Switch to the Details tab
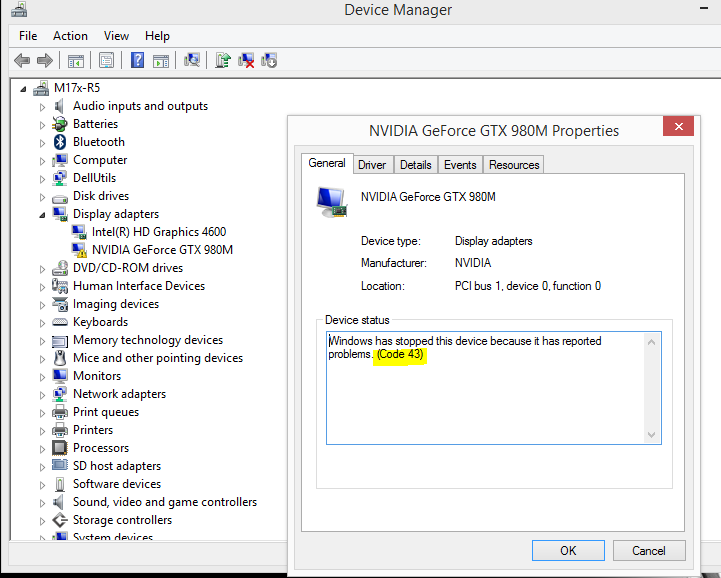This screenshot has width=721, height=578. [x=416, y=165]
